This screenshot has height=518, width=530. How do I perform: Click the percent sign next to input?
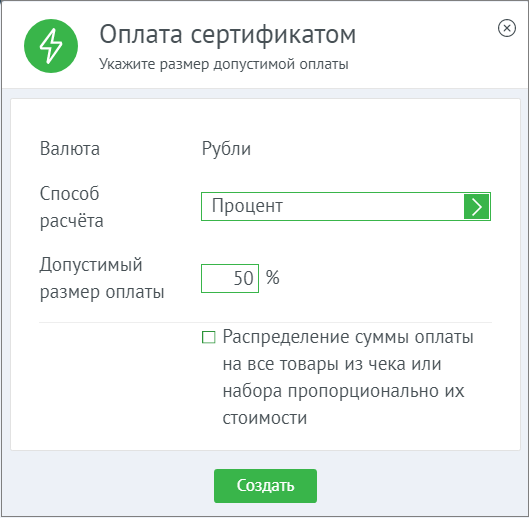tap(272, 278)
